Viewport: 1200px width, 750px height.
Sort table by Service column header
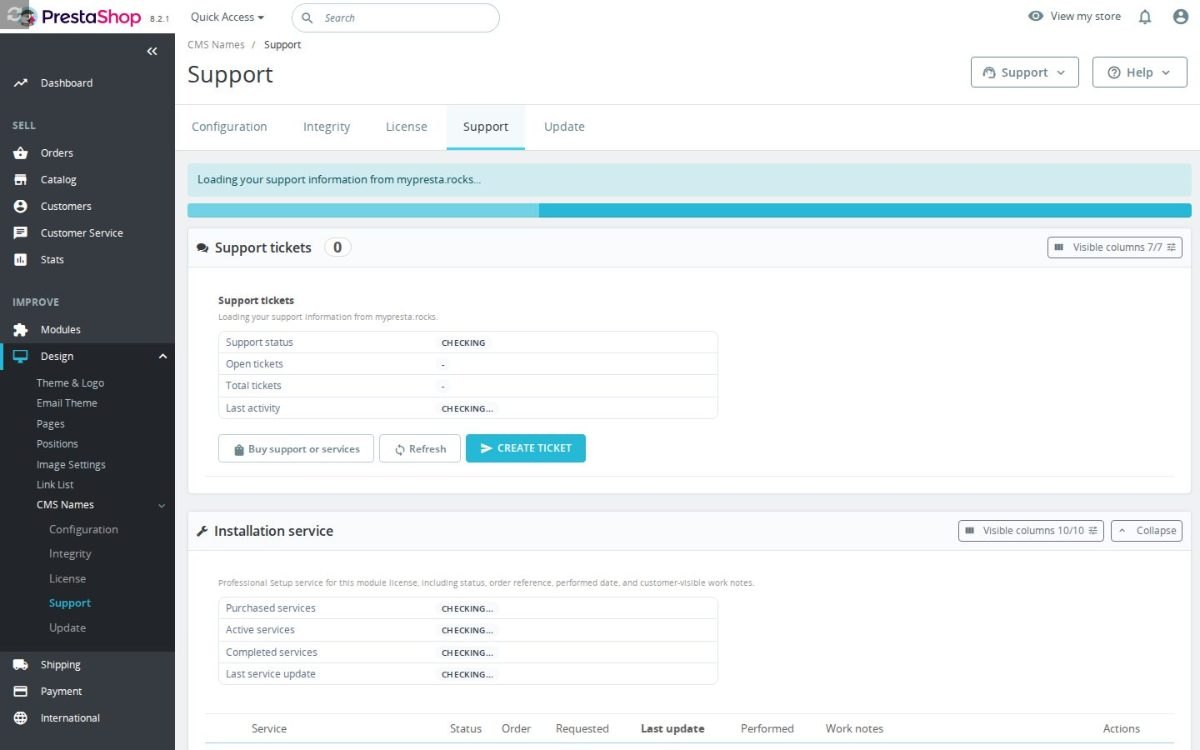[x=269, y=729]
